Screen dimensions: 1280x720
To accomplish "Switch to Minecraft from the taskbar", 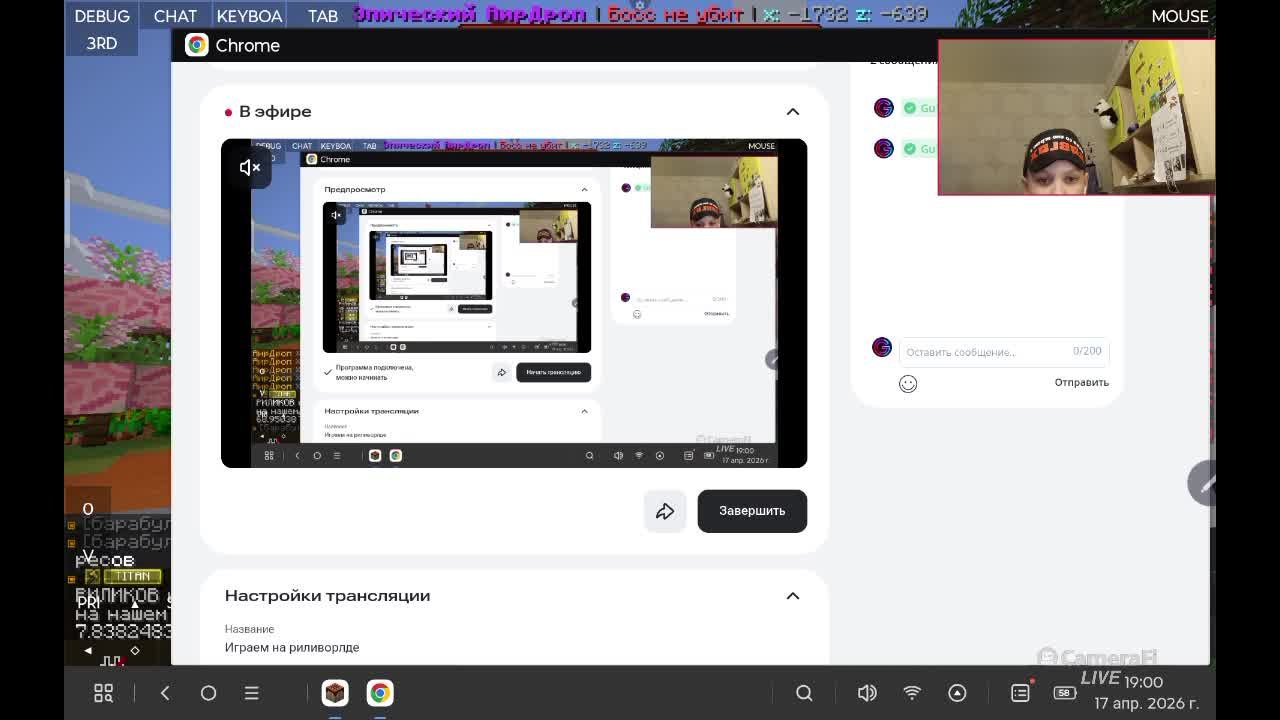I will click(x=335, y=692).
